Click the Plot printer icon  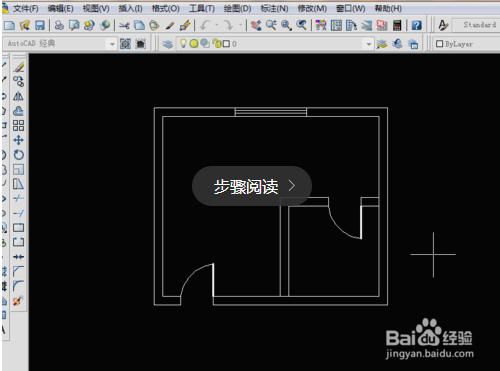[59, 25]
